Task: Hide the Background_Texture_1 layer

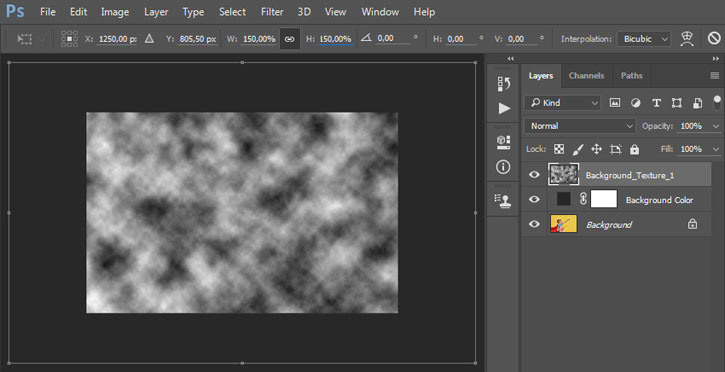Action: (x=534, y=175)
